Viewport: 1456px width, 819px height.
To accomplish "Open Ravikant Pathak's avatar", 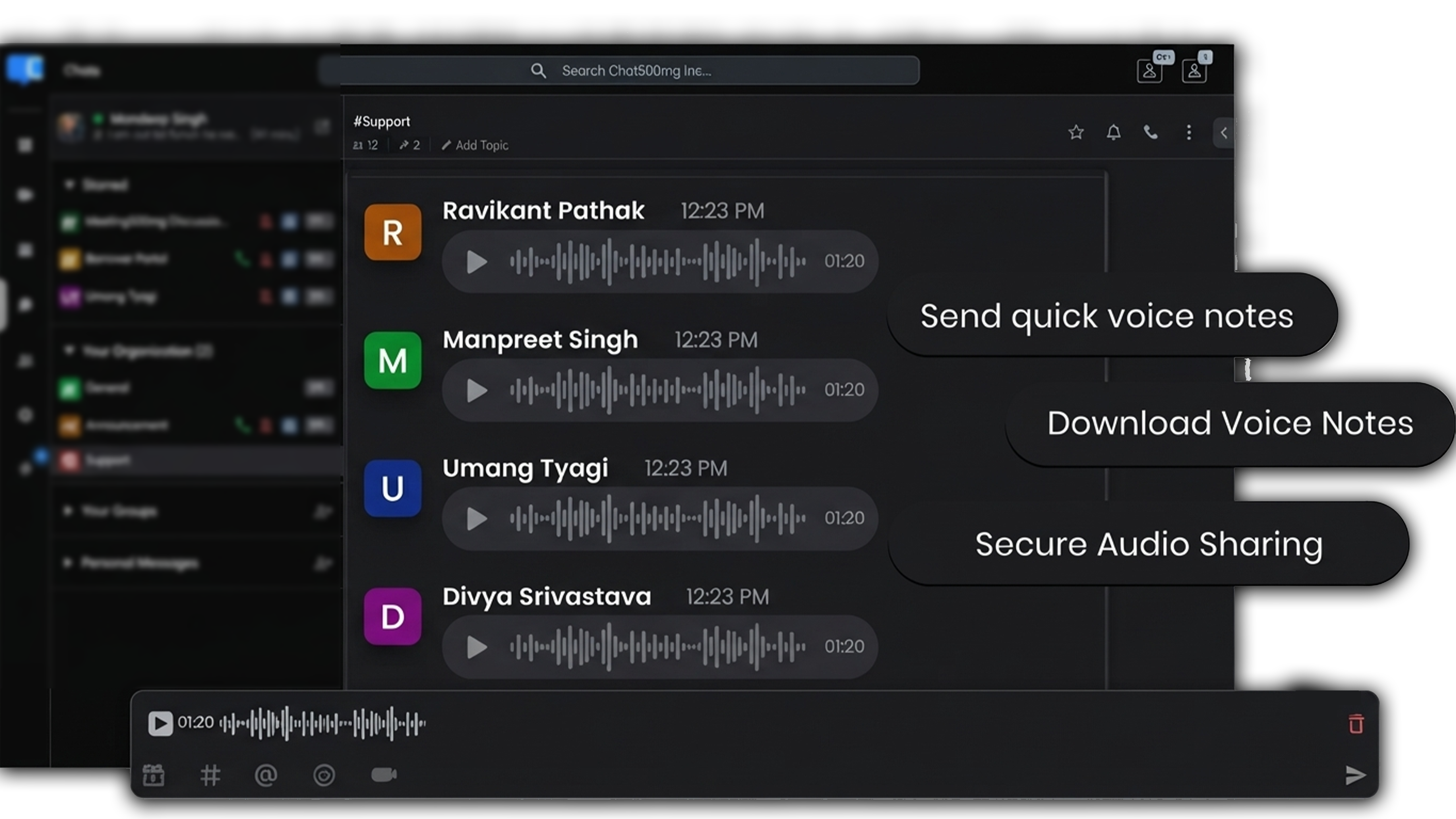I will pos(392,232).
